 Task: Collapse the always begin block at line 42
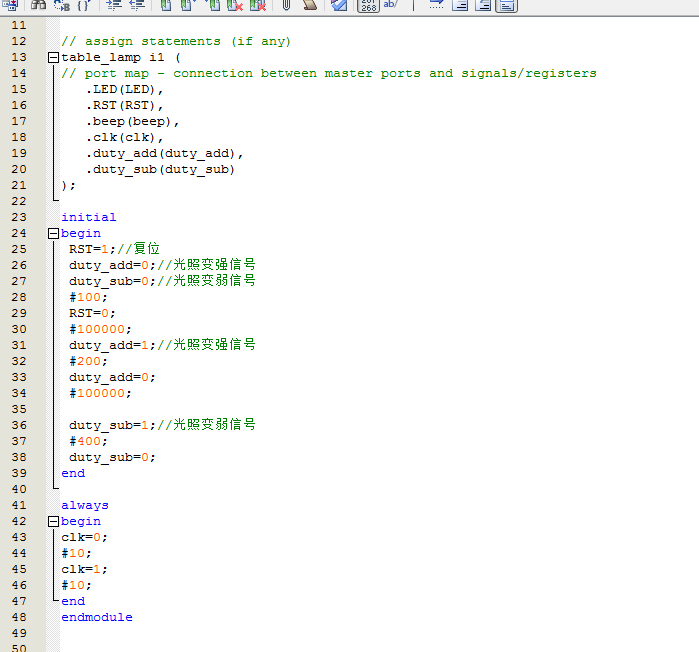pos(53,521)
